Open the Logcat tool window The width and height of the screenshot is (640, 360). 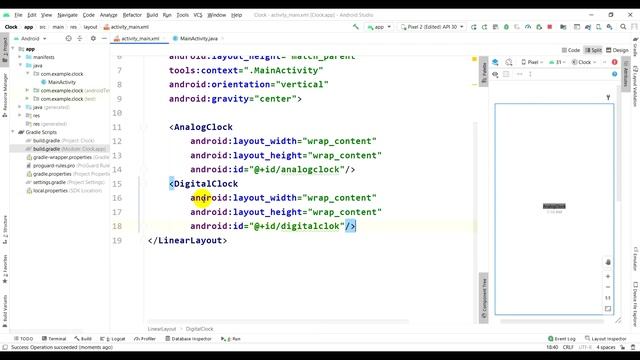point(113,339)
